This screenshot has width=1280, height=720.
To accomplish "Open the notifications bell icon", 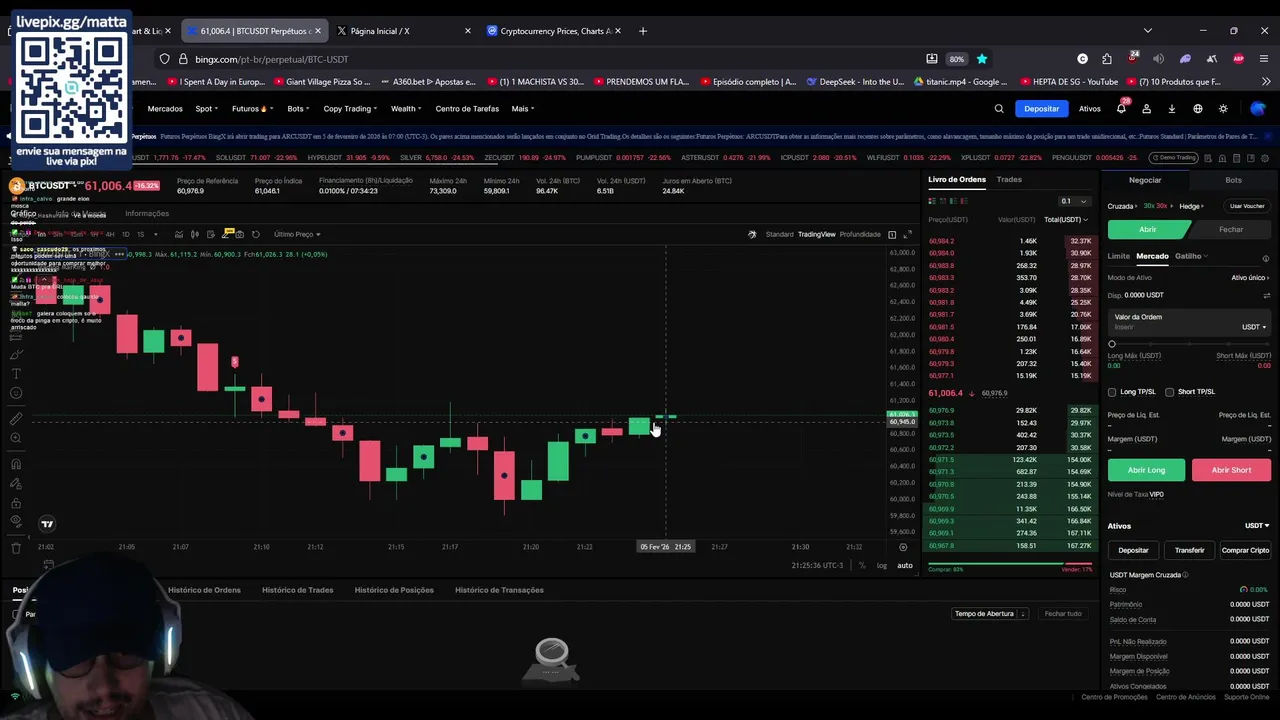I will click(x=1121, y=109).
